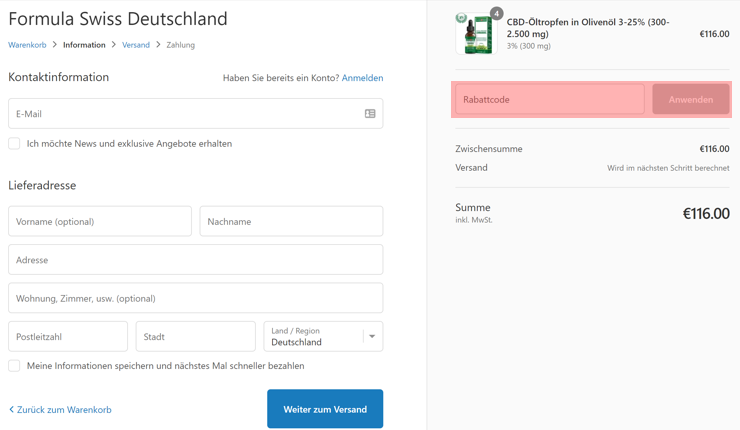Click the back chevron beside Zurück zum Warenkorb
This screenshot has height=430, width=740.
click(11, 410)
